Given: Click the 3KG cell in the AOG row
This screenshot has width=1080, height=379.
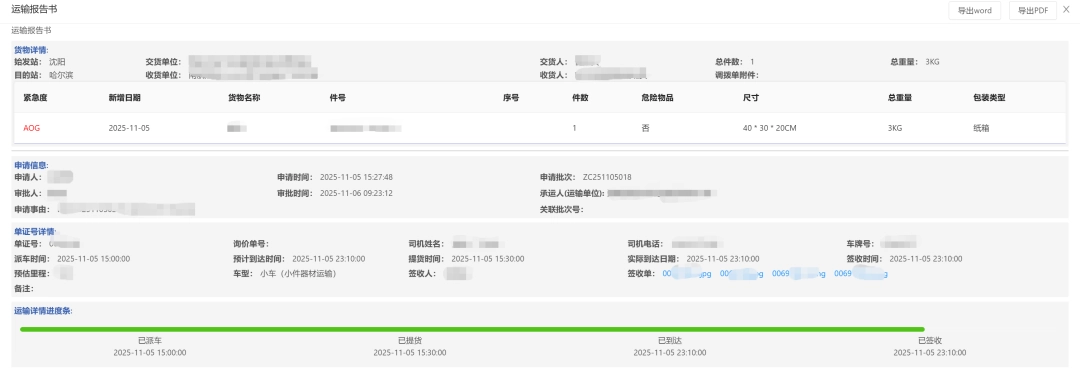Looking at the screenshot, I should pyautogui.click(x=895, y=128).
